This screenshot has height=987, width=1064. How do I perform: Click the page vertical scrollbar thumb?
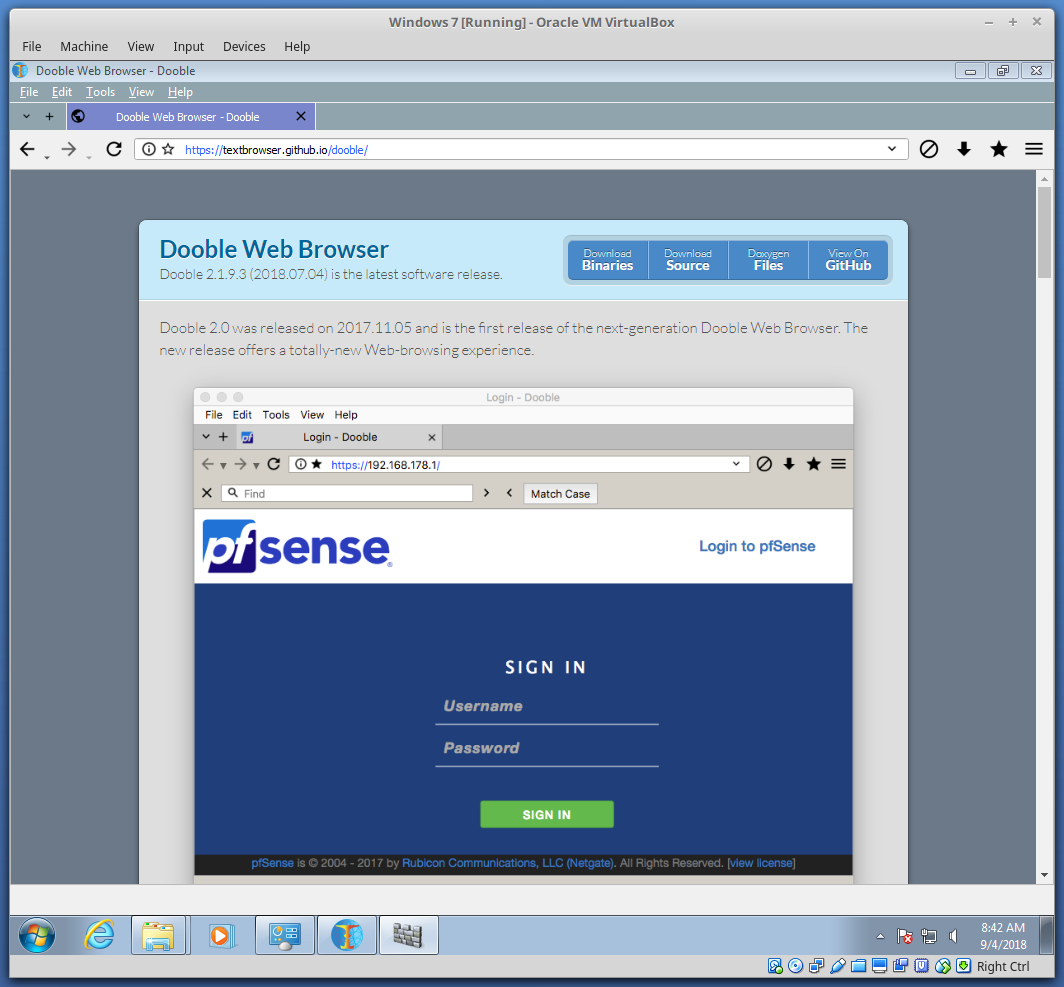point(1044,232)
